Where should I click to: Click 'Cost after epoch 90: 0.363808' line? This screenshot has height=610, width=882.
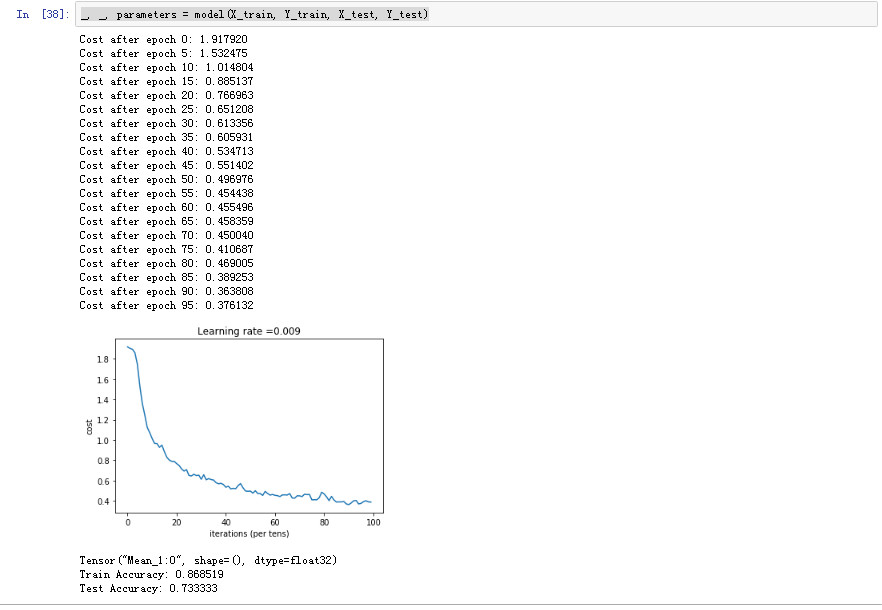click(166, 291)
